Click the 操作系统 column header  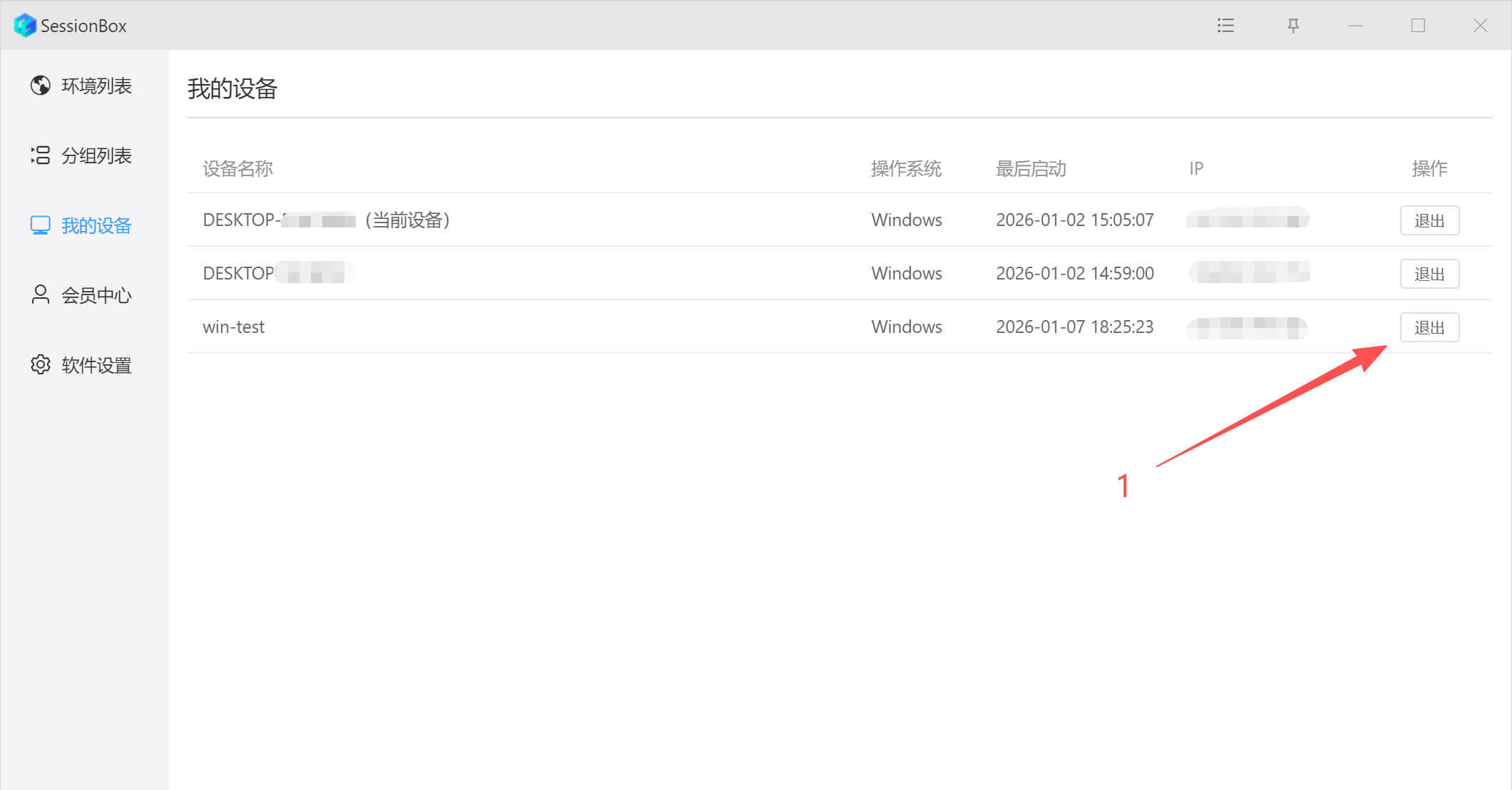tap(905, 169)
